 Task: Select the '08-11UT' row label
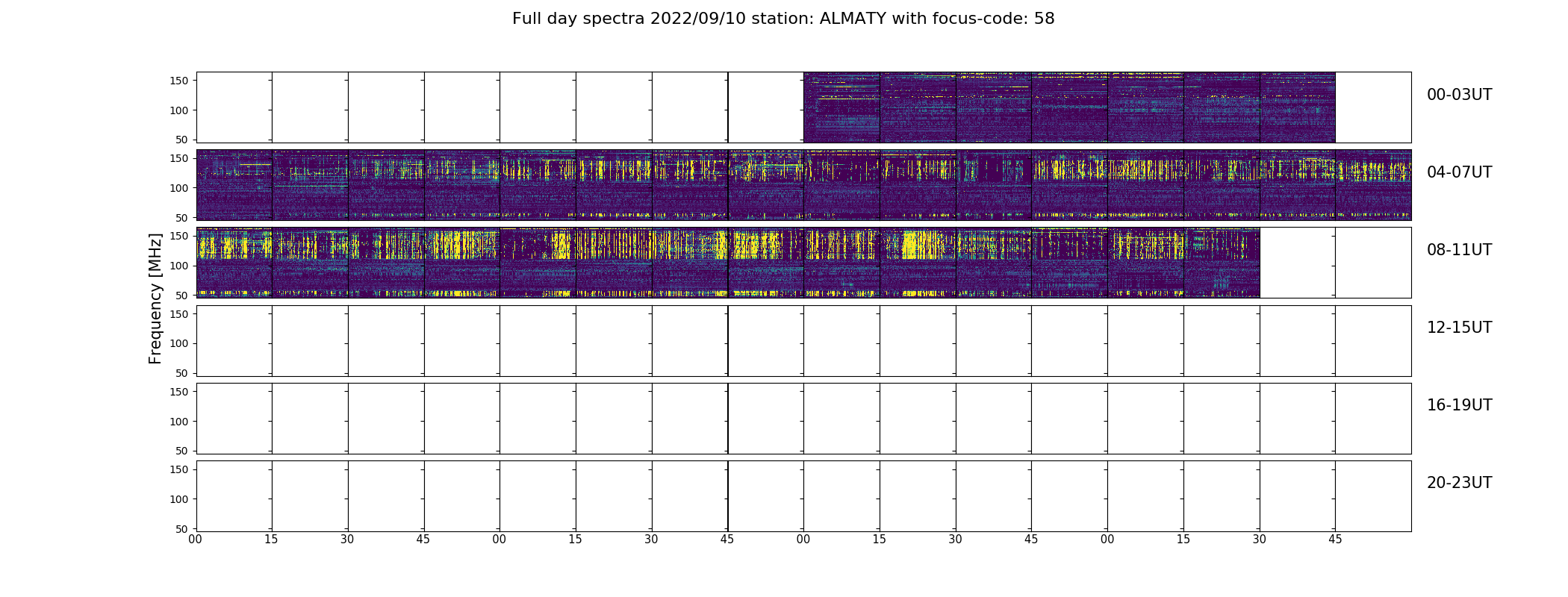(x=1459, y=250)
